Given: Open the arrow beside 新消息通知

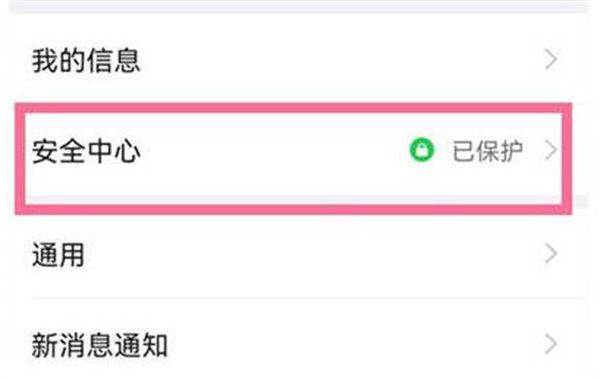Looking at the screenshot, I should coord(550,344).
